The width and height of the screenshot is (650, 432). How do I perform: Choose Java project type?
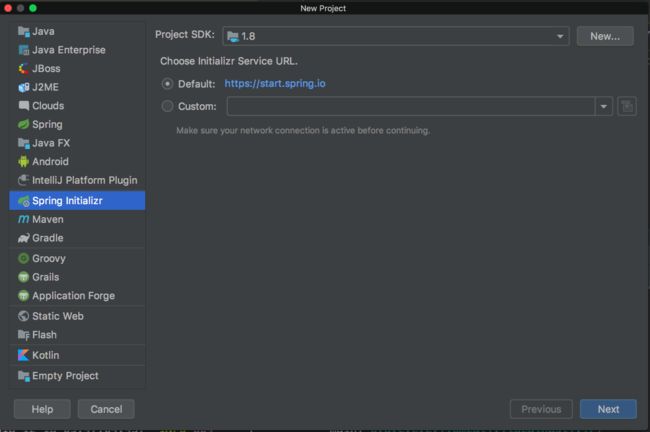click(x=77, y=32)
